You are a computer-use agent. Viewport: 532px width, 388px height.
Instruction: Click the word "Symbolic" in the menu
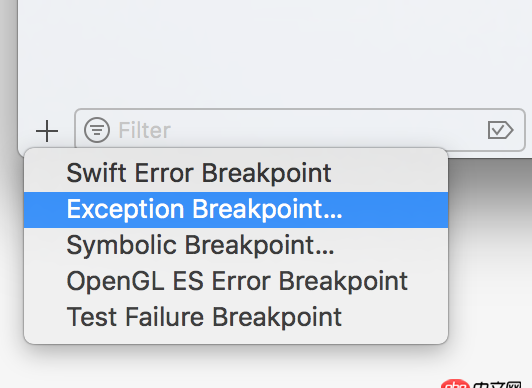click(x=121, y=246)
